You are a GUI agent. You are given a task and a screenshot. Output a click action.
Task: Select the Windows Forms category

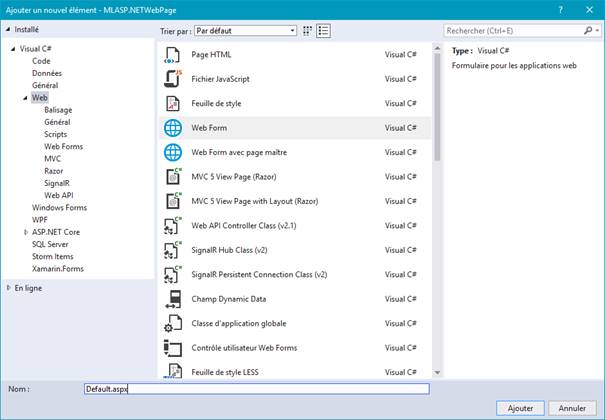(59, 207)
